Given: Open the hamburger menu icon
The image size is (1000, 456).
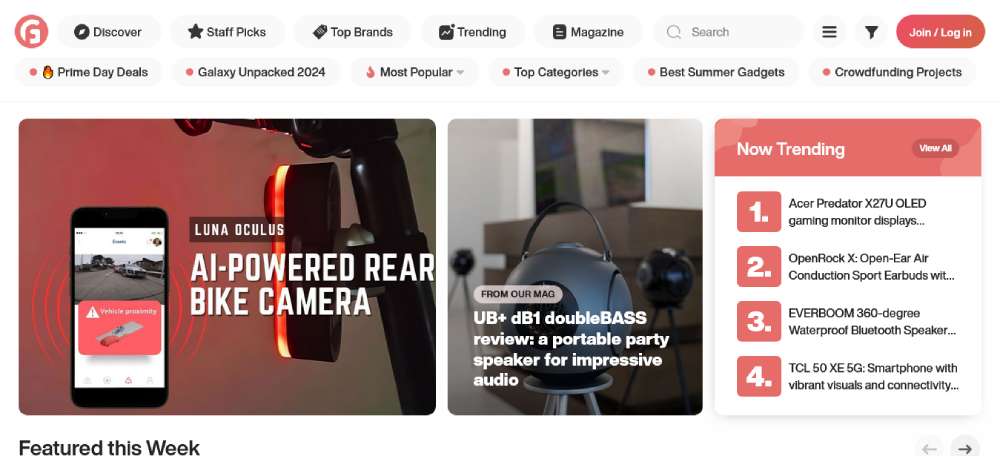Looking at the screenshot, I should point(829,32).
